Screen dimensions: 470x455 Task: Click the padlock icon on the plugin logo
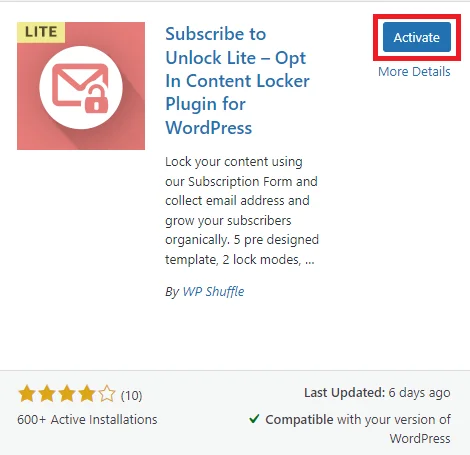point(96,99)
